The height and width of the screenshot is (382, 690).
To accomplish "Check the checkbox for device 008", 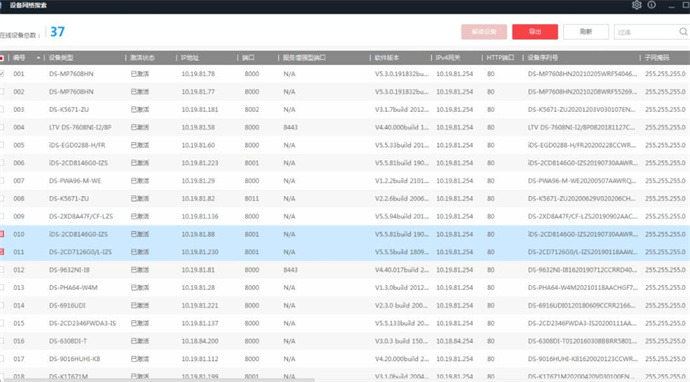I will pos(2,198).
